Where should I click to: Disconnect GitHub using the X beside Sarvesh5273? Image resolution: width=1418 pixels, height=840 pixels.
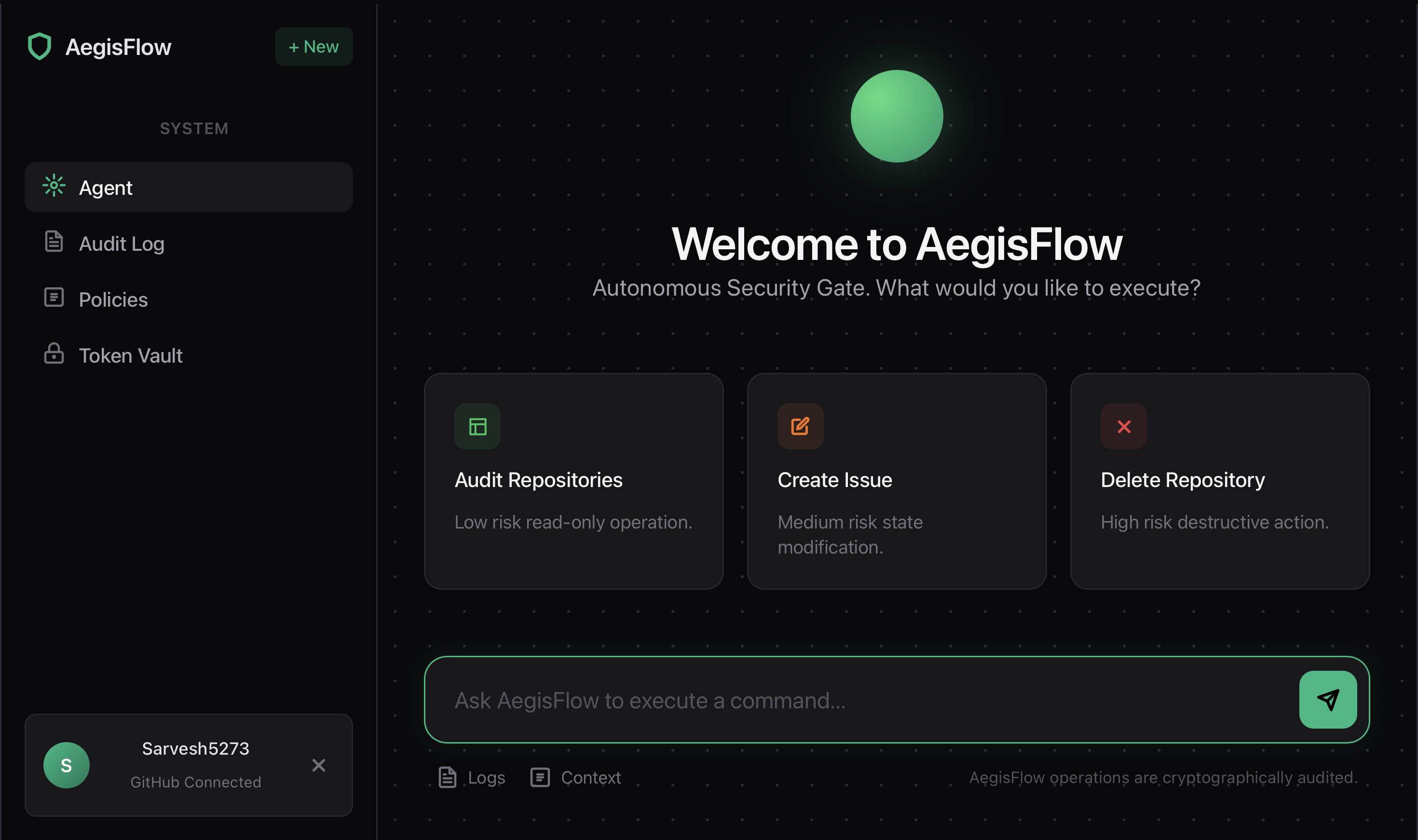point(319,765)
